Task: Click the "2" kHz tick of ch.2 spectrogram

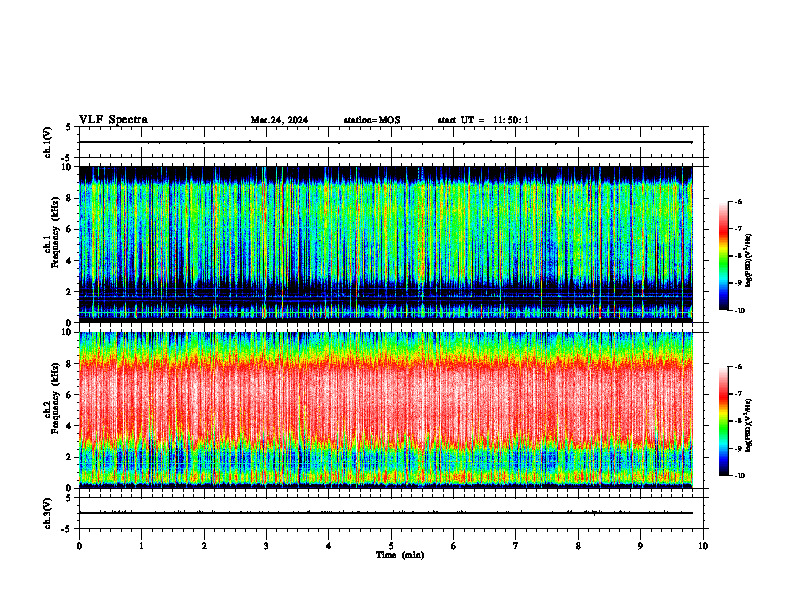Action: tap(70, 457)
